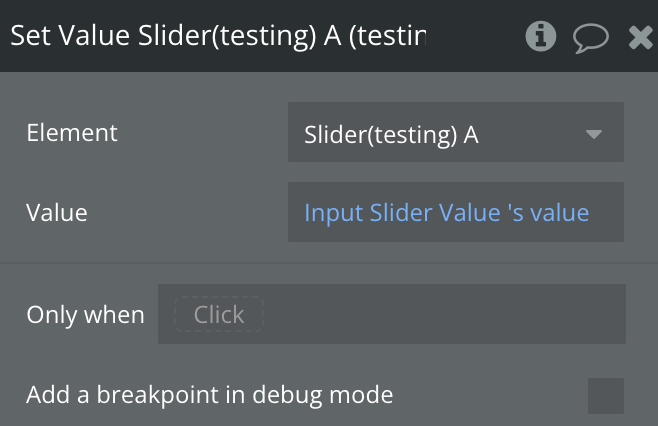Click the 'Element' field label
This screenshot has width=658, height=426.
(x=72, y=132)
